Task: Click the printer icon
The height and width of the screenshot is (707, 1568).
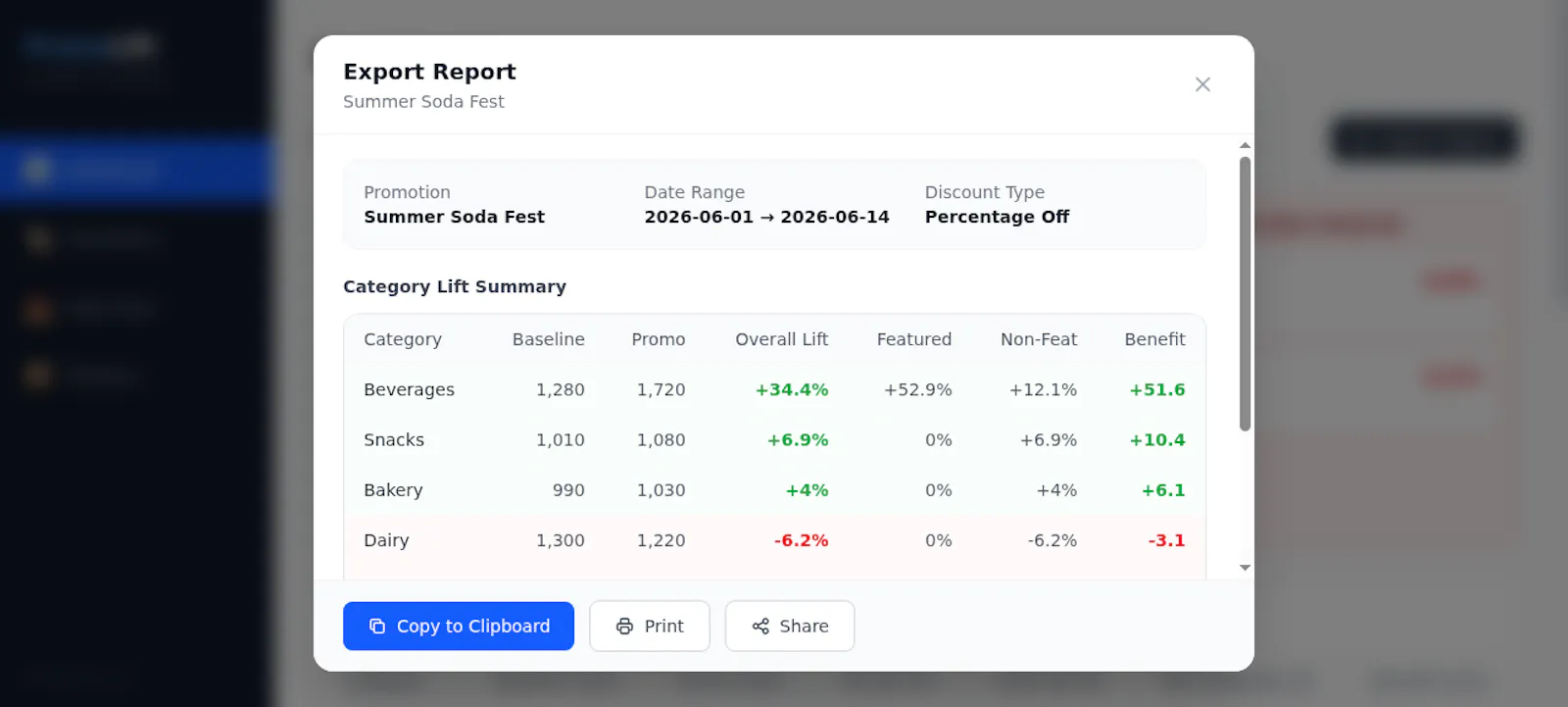Action: tap(624, 626)
